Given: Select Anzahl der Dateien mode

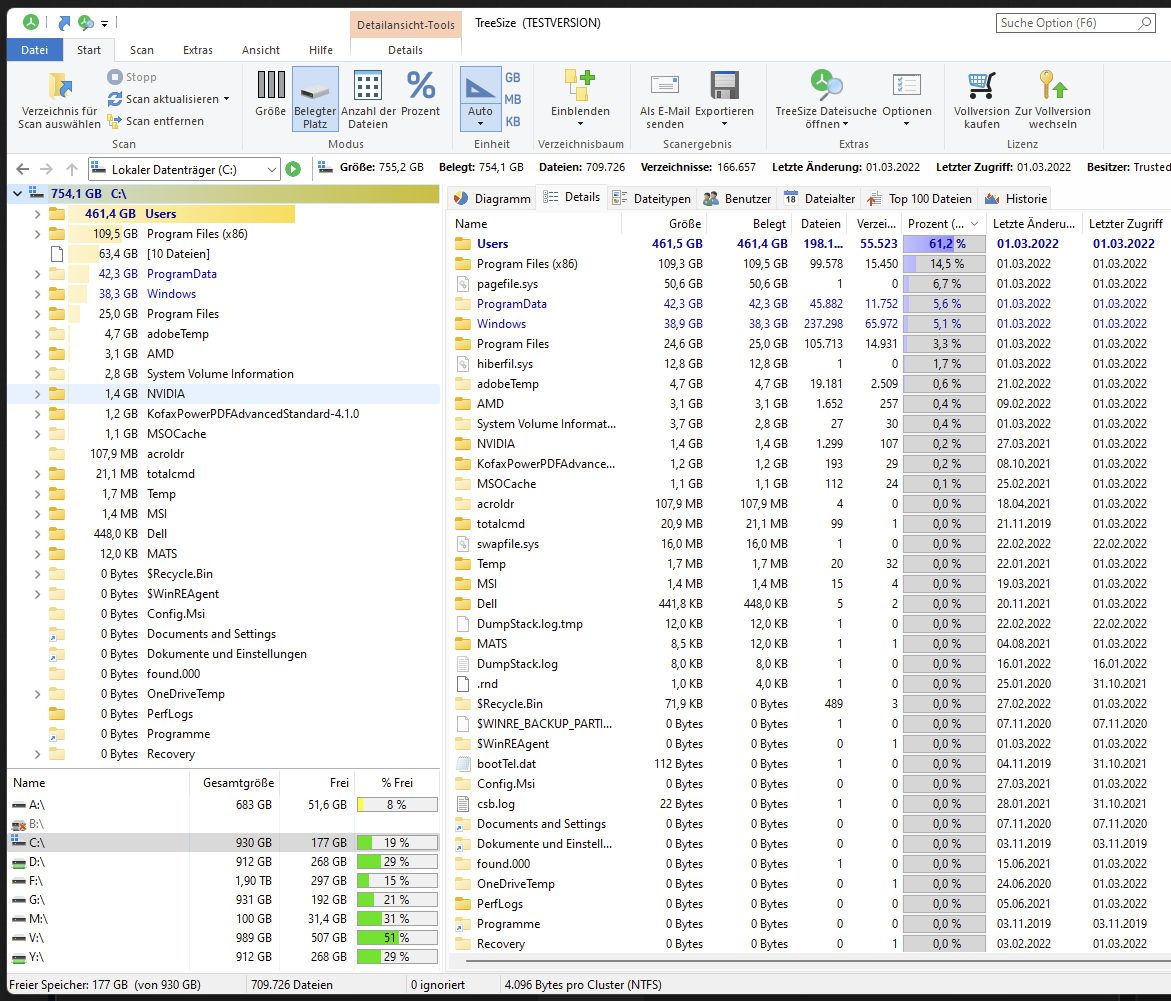Looking at the screenshot, I should (367, 98).
